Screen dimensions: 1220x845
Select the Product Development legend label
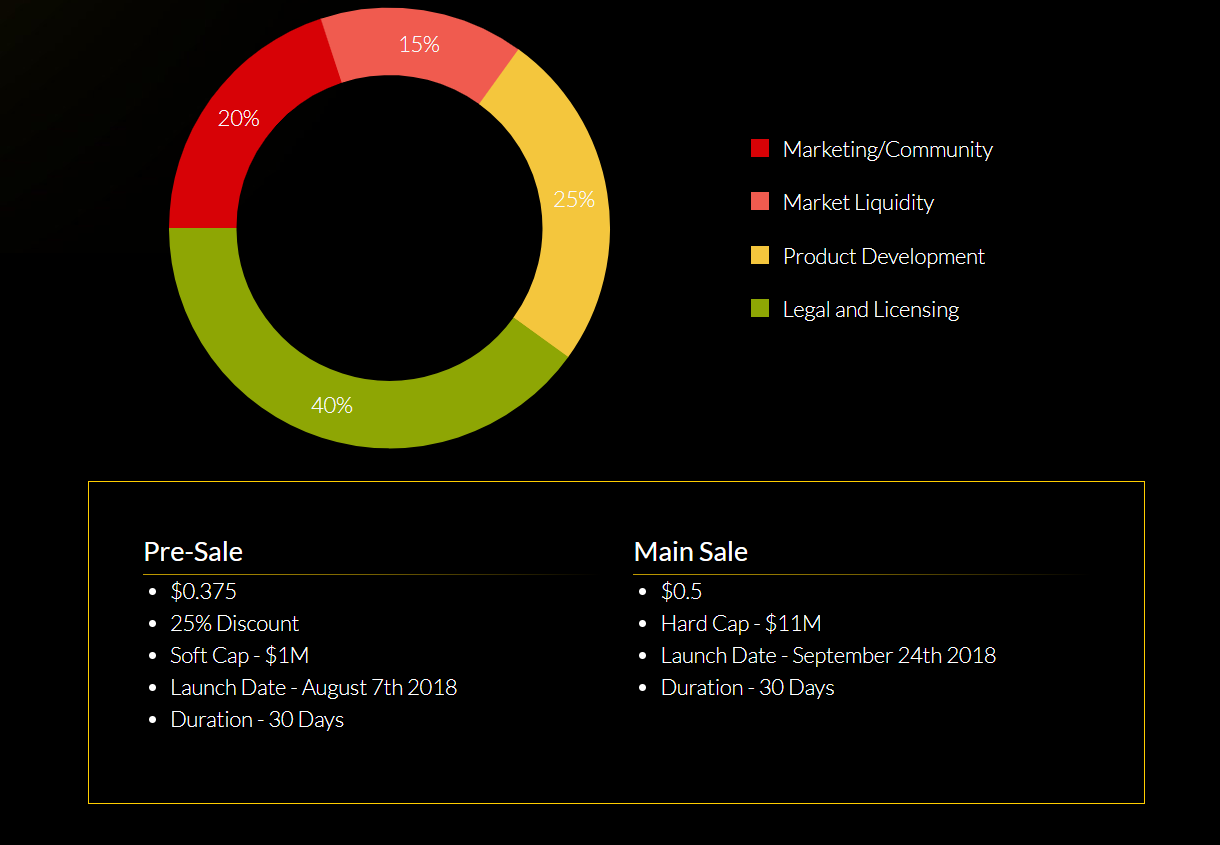pyautogui.click(x=883, y=256)
